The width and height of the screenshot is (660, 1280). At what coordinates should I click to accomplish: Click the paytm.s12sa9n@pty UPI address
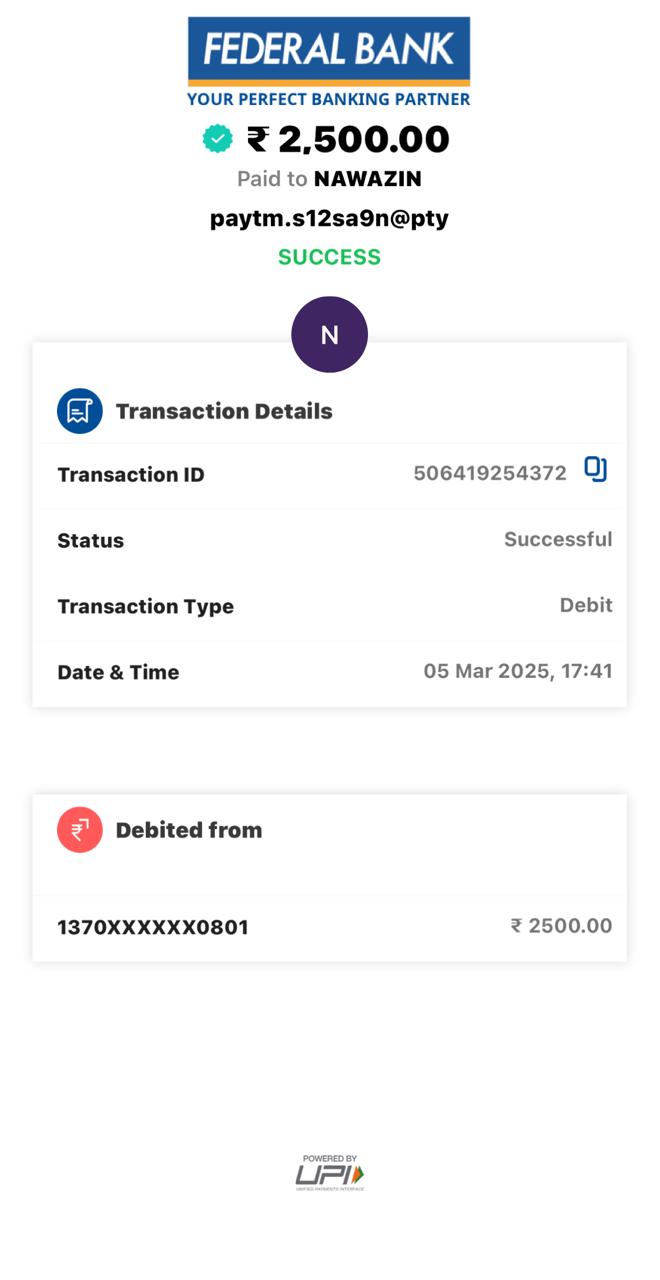pos(329,218)
